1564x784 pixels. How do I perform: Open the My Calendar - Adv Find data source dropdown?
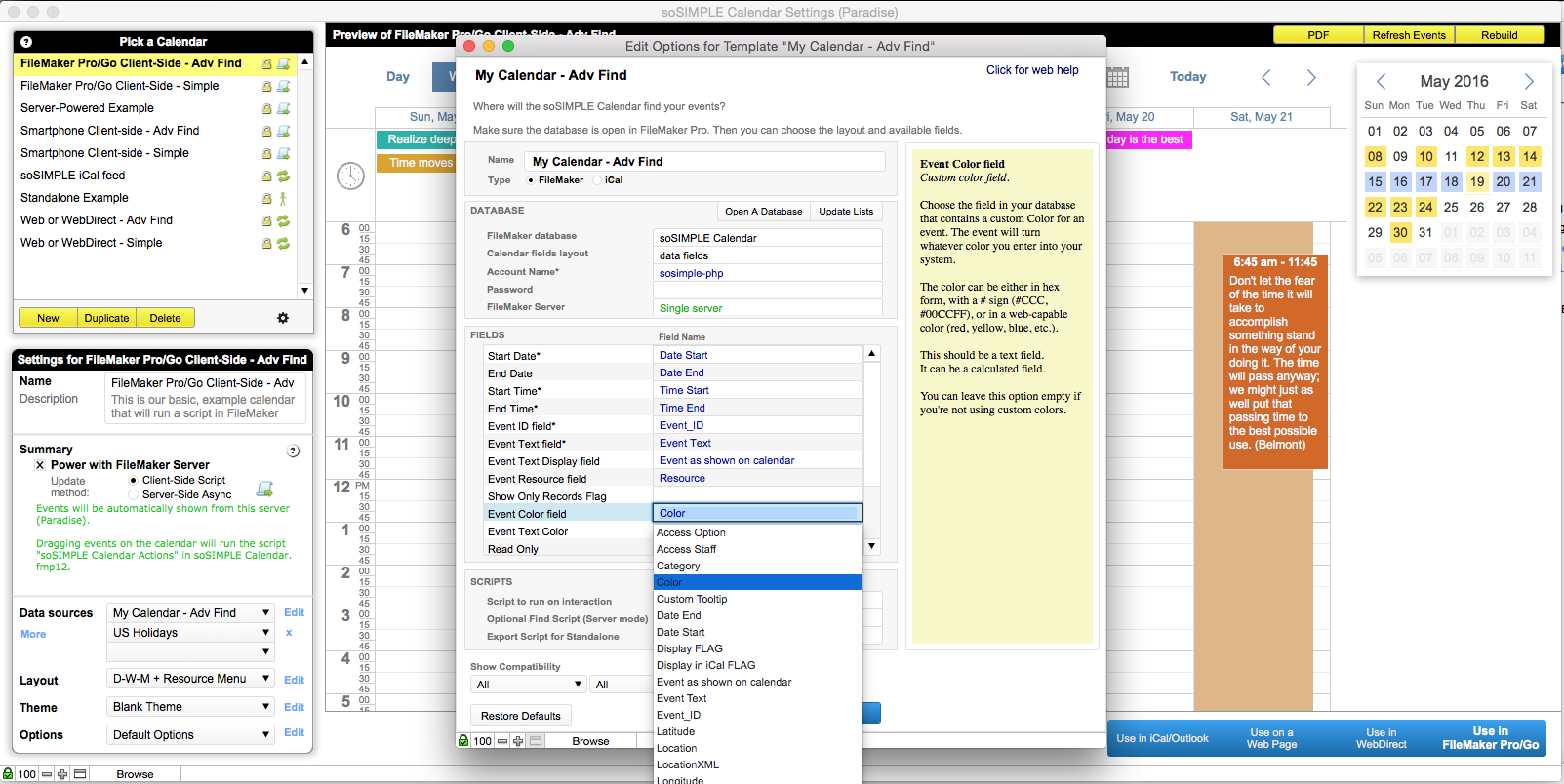[190, 613]
